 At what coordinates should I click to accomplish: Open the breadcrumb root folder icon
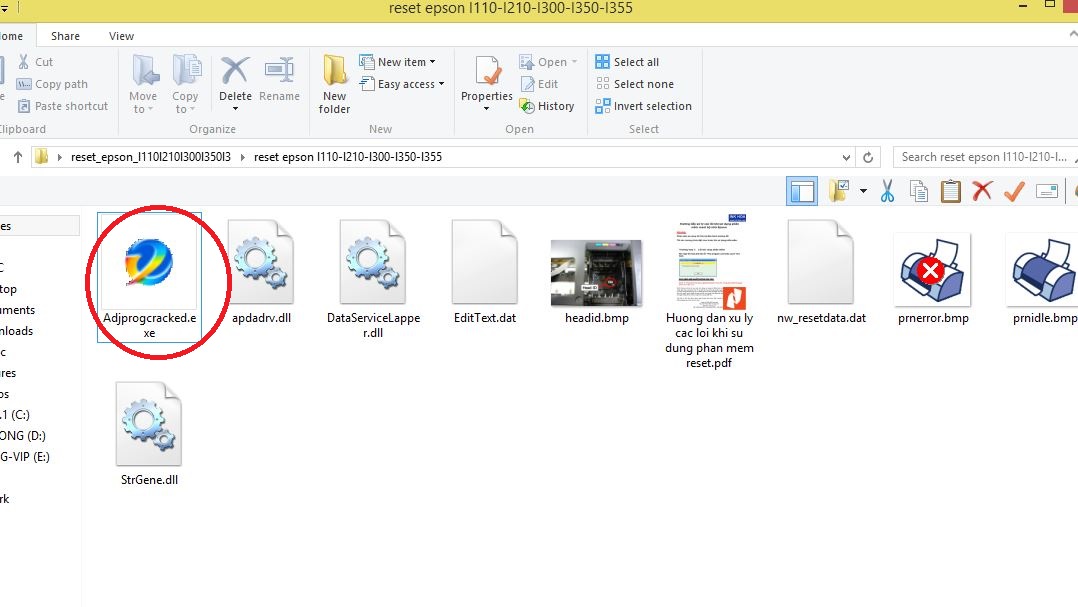tap(42, 157)
